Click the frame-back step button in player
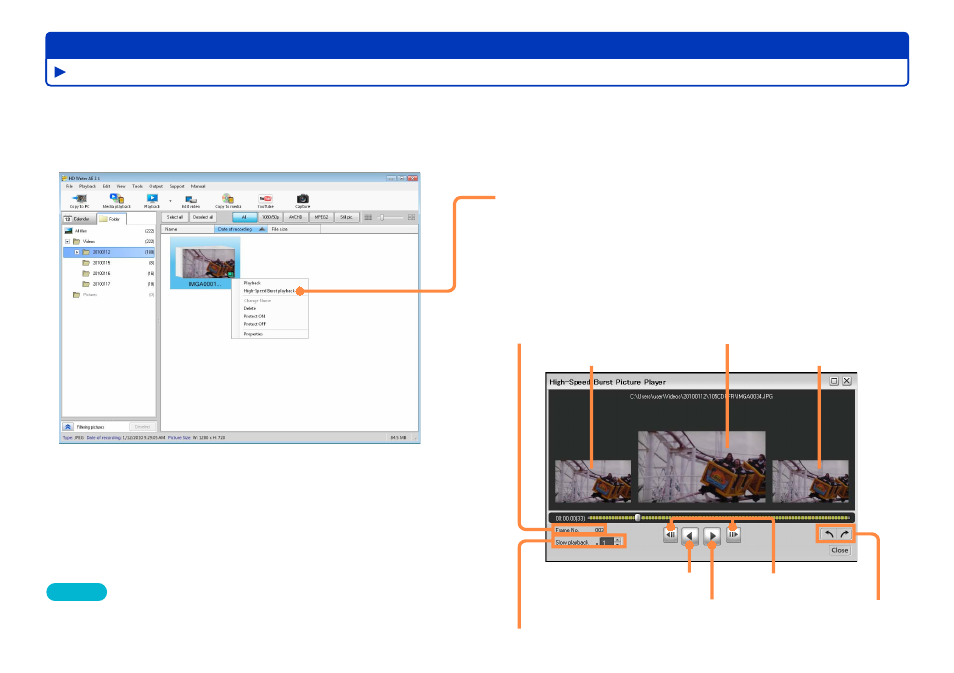Viewport: 954px width, 673px height. pyautogui.click(x=670, y=535)
